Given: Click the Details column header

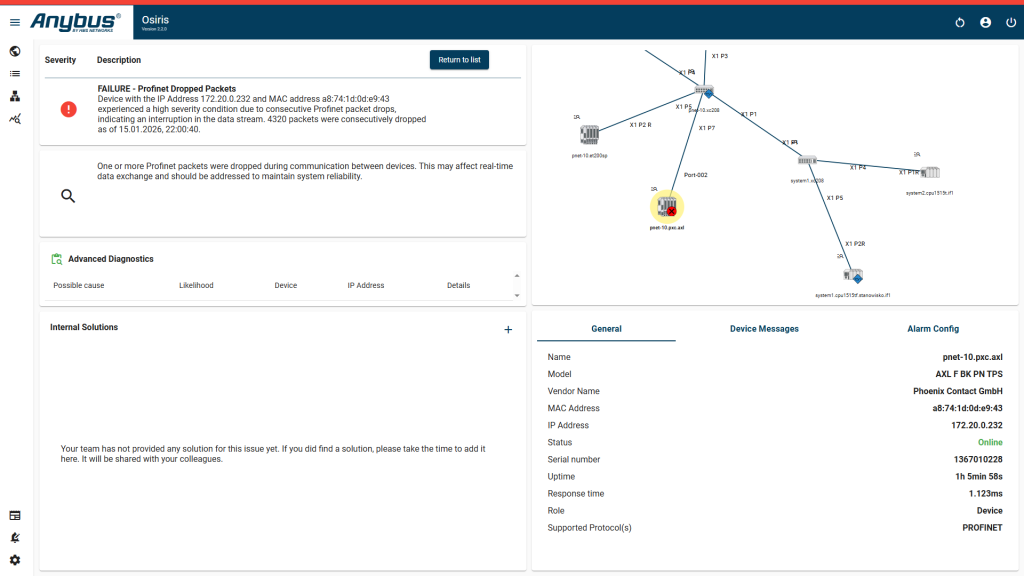Looking at the screenshot, I should click(x=458, y=285).
